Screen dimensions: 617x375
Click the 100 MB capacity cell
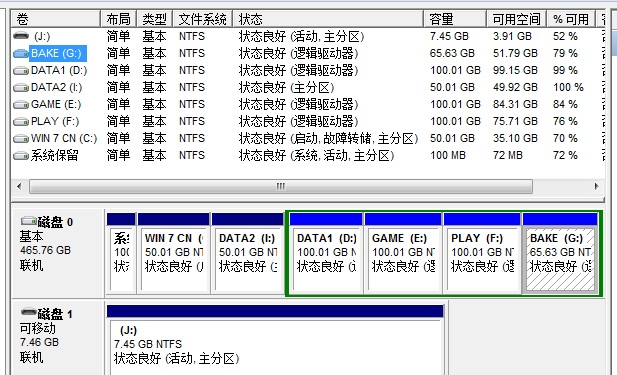click(448, 155)
